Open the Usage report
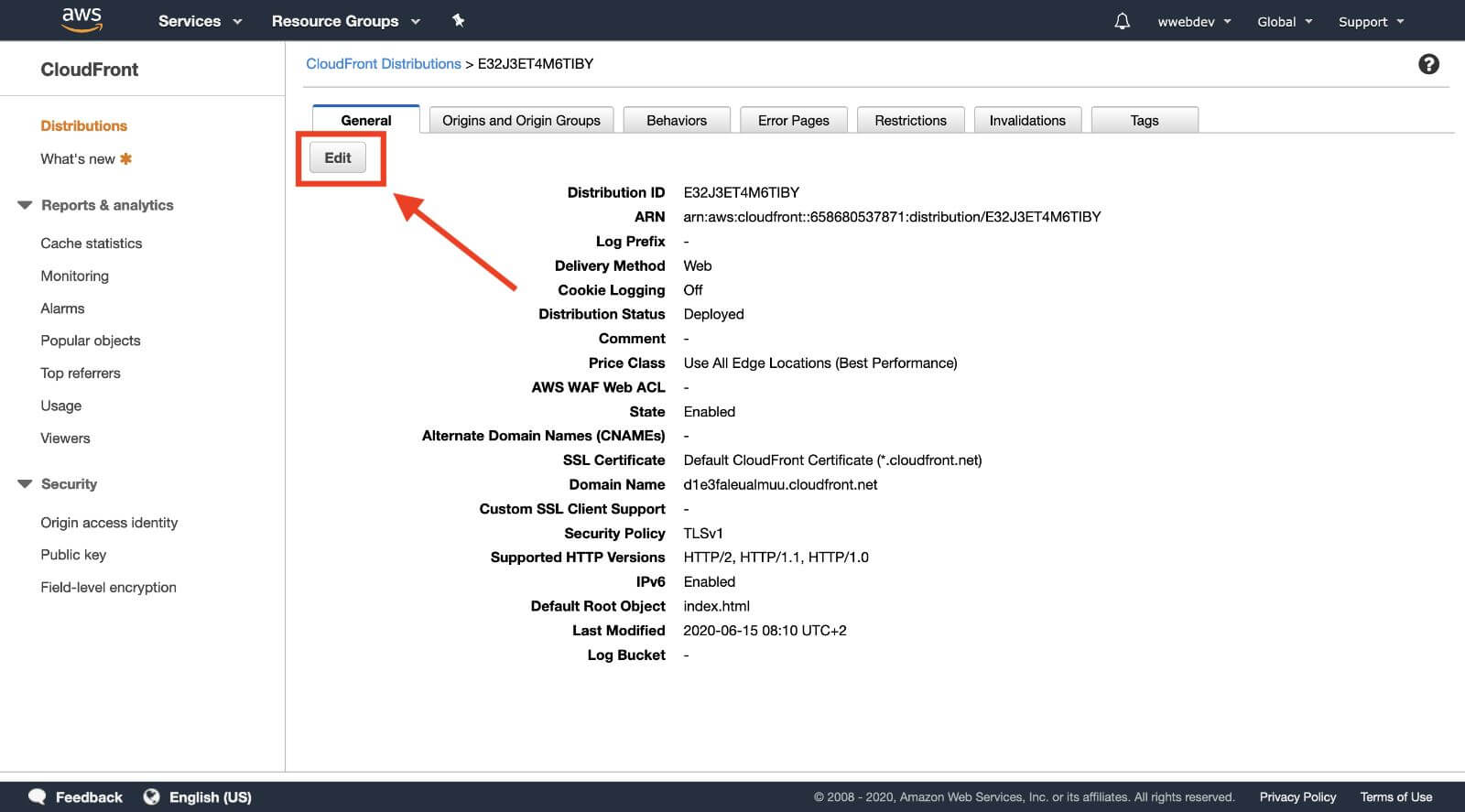 click(60, 406)
